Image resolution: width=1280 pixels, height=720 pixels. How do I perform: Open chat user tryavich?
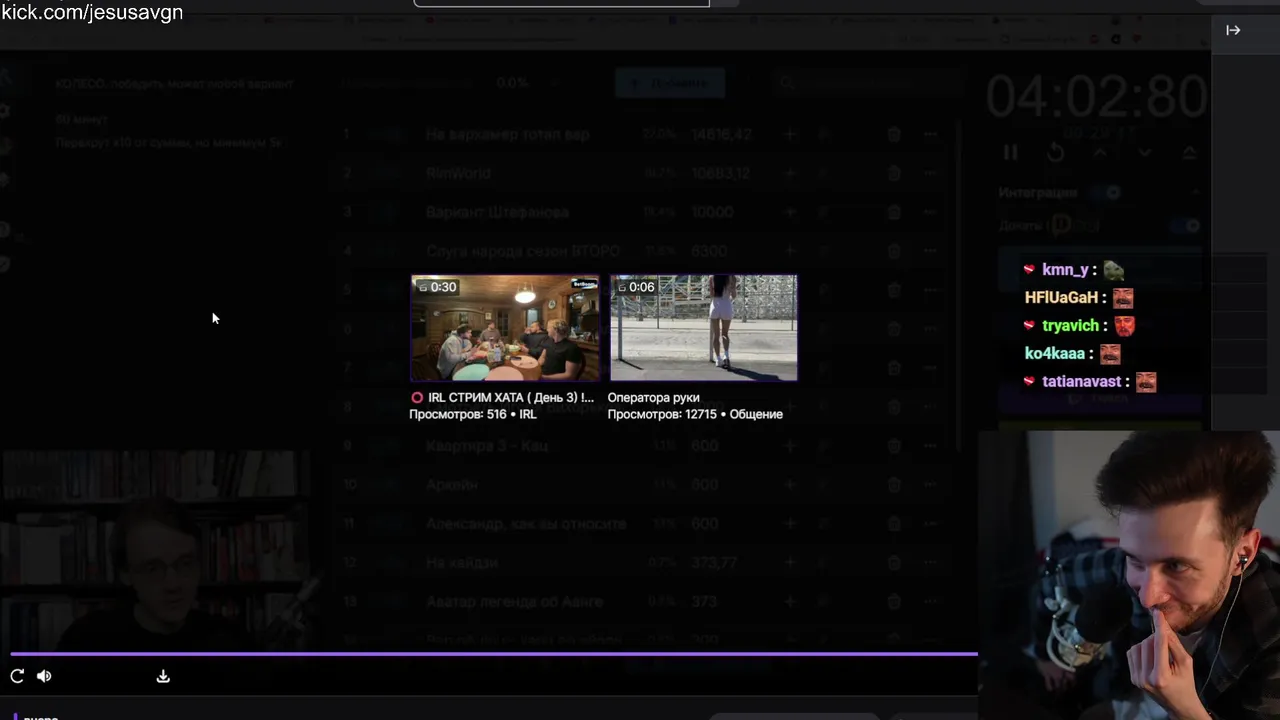click(1070, 325)
